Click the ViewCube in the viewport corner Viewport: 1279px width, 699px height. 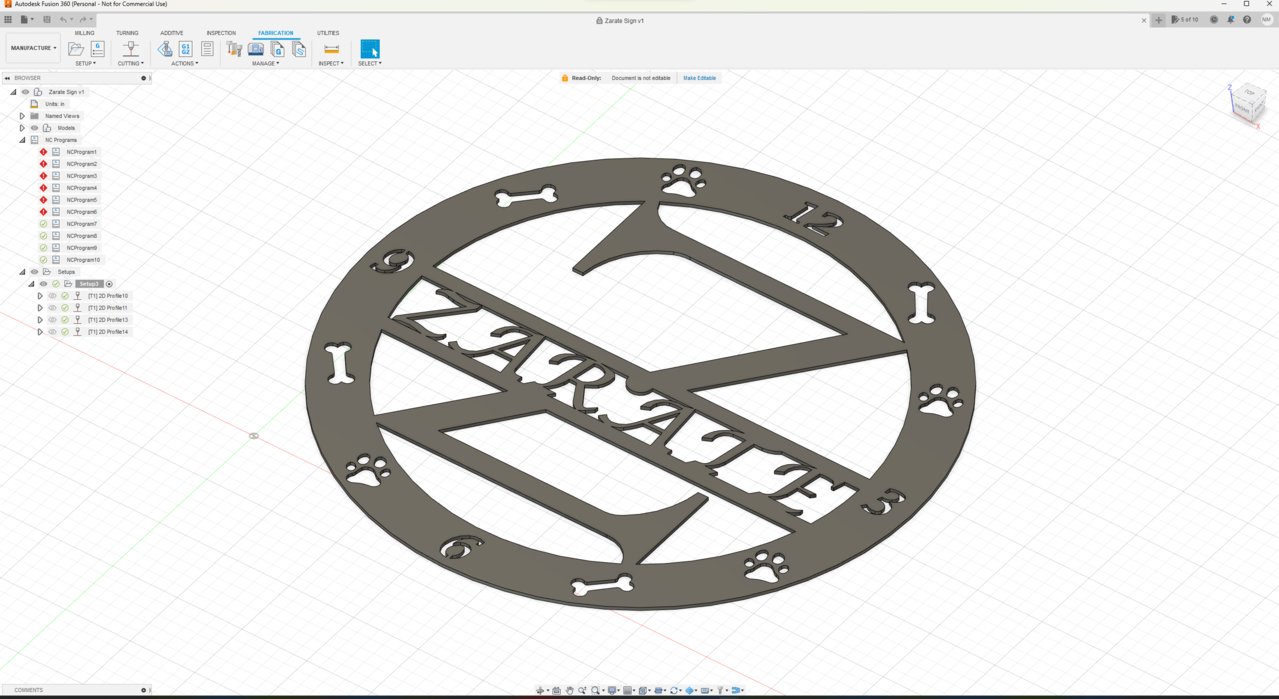(x=1247, y=101)
